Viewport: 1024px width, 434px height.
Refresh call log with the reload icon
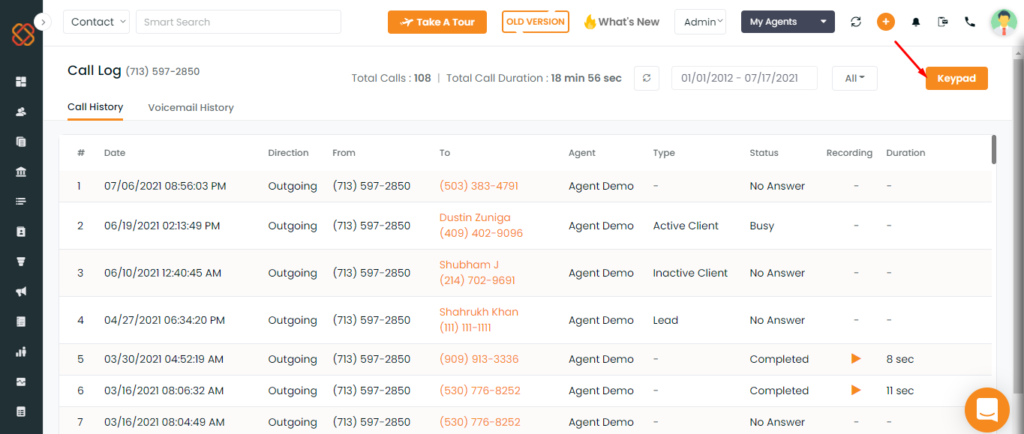[647, 78]
